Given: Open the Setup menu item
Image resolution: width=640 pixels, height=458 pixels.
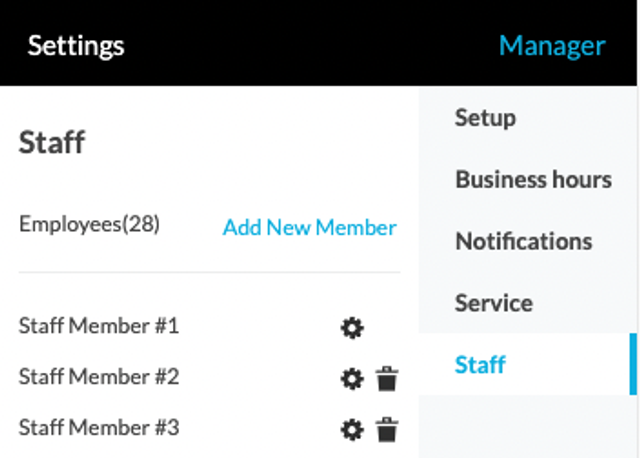Looking at the screenshot, I should point(485,118).
